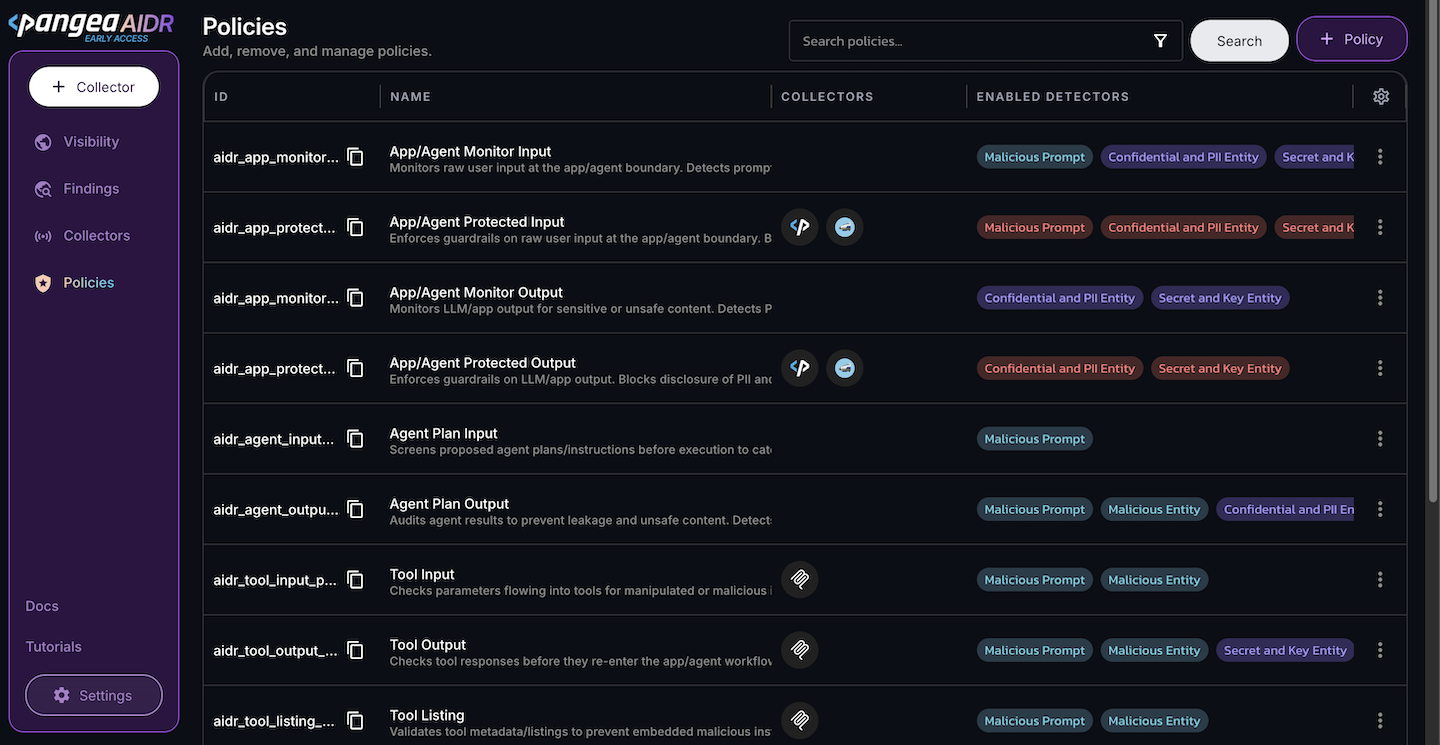Open the three-dot menu for App/Agent Monitor Output
The width and height of the screenshot is (1440, 745).
click(1380, 298)
